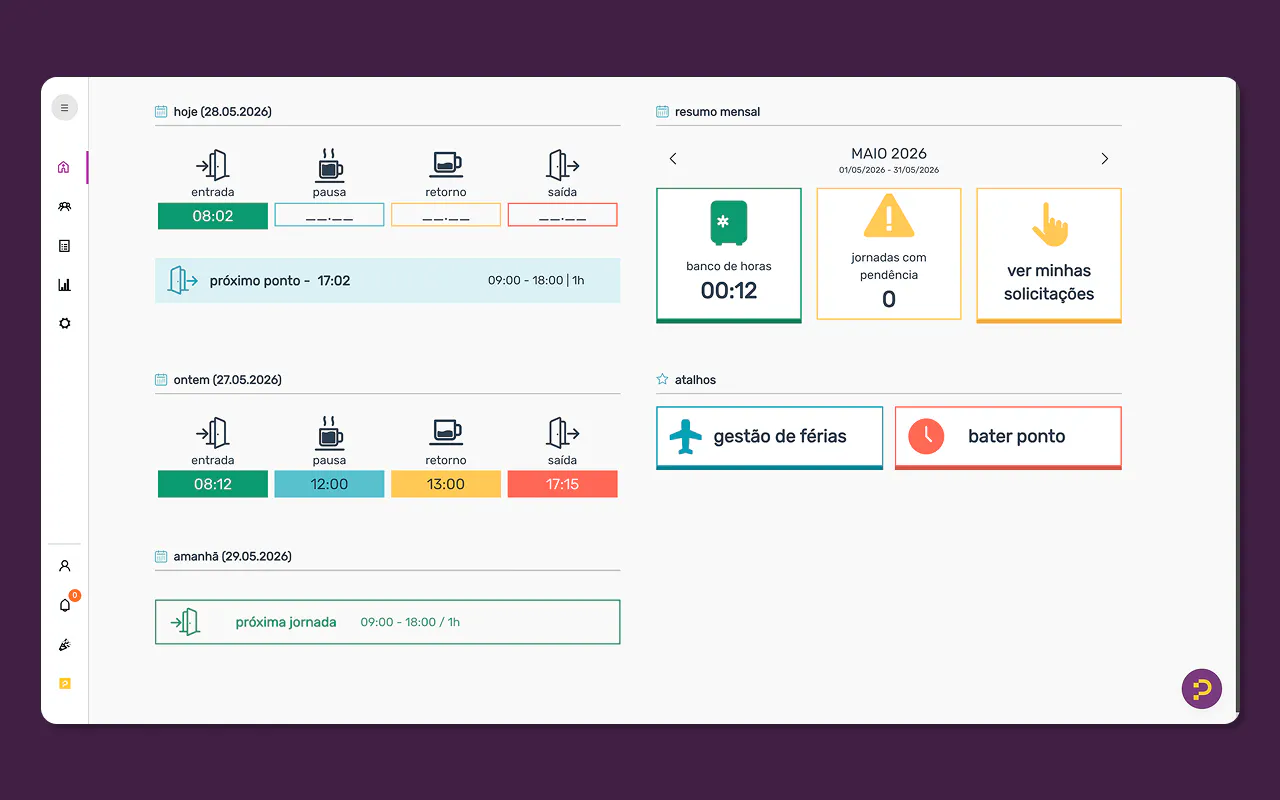Screen dimensions: 1280x800
Task: Click the próximo ponto 17:02 bar
Action: (387, 281)
